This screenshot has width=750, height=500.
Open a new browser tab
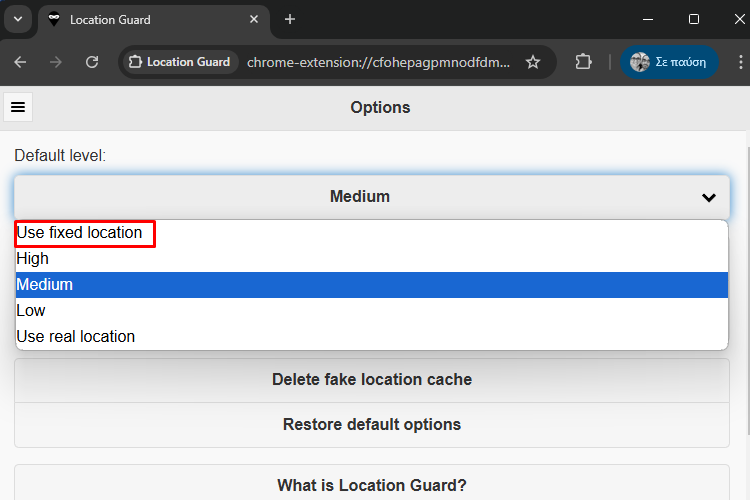point(290,19)
